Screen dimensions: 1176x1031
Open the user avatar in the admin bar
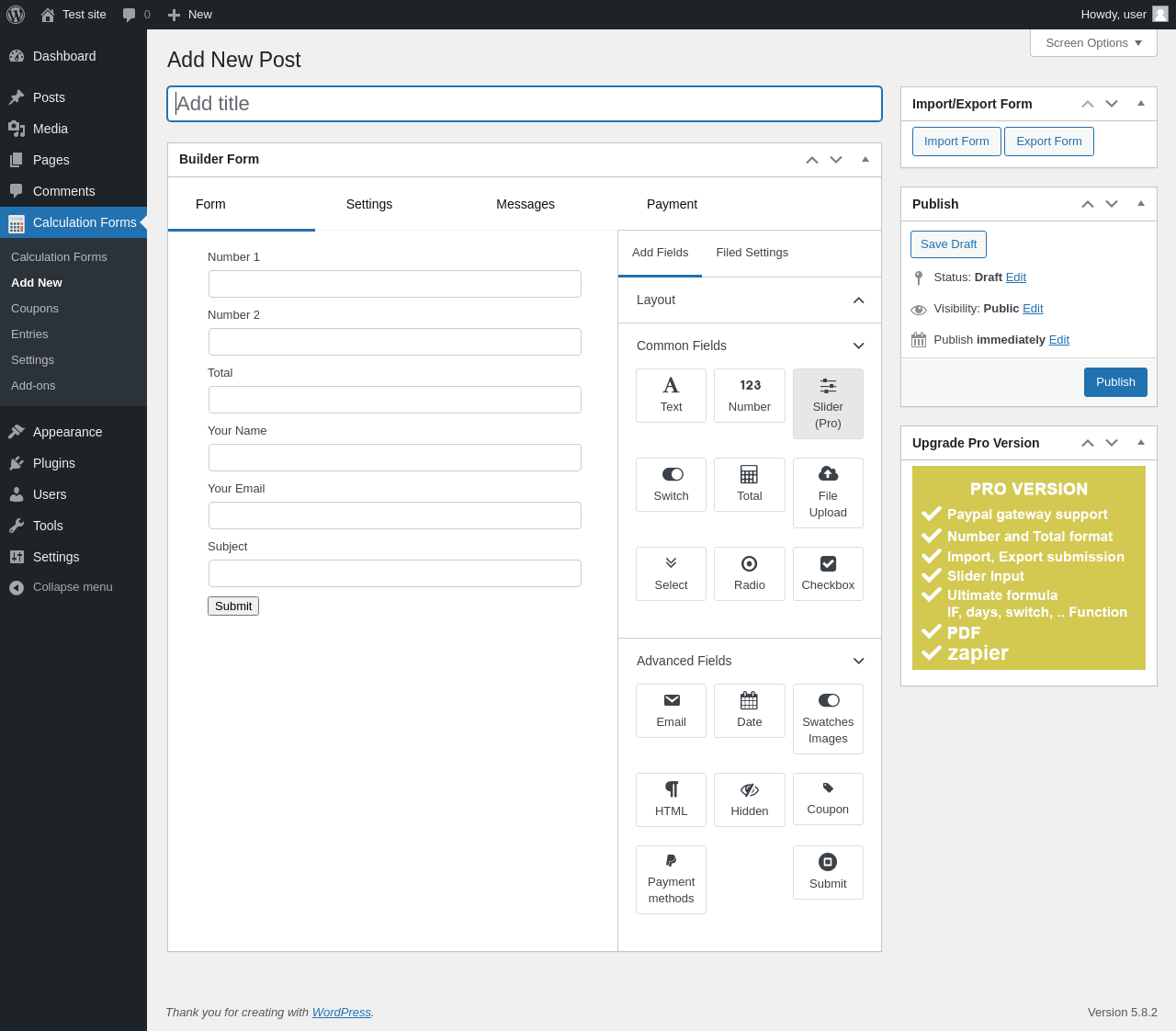point(1160,14)
